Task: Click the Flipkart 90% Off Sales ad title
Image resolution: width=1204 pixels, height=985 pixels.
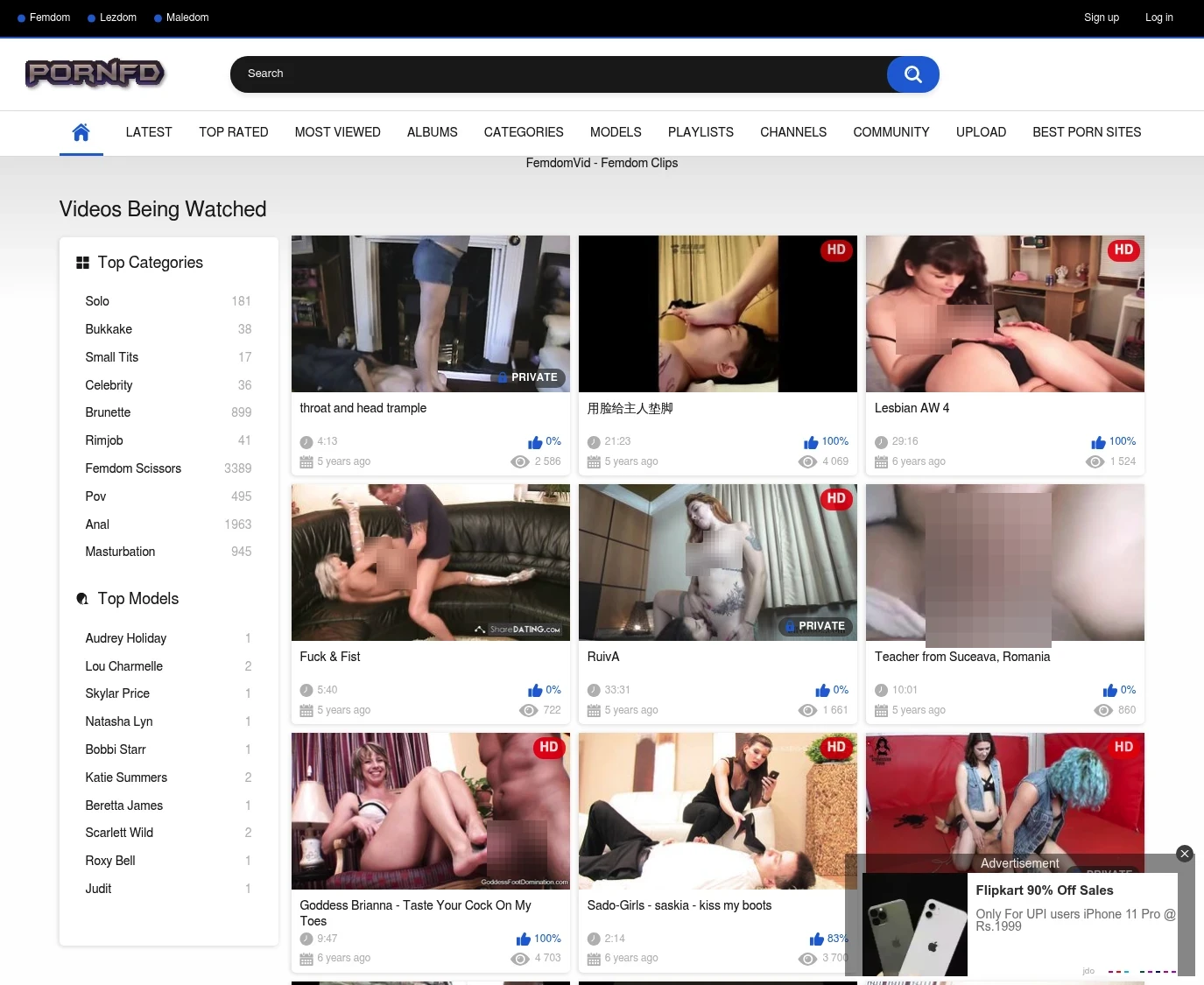Action: (1045, 890)
